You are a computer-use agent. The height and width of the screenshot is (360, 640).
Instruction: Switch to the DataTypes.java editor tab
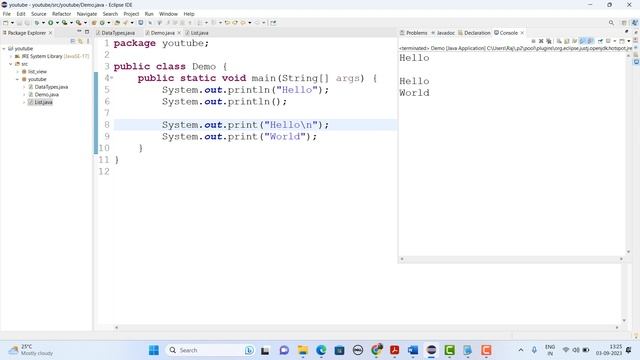116,33
